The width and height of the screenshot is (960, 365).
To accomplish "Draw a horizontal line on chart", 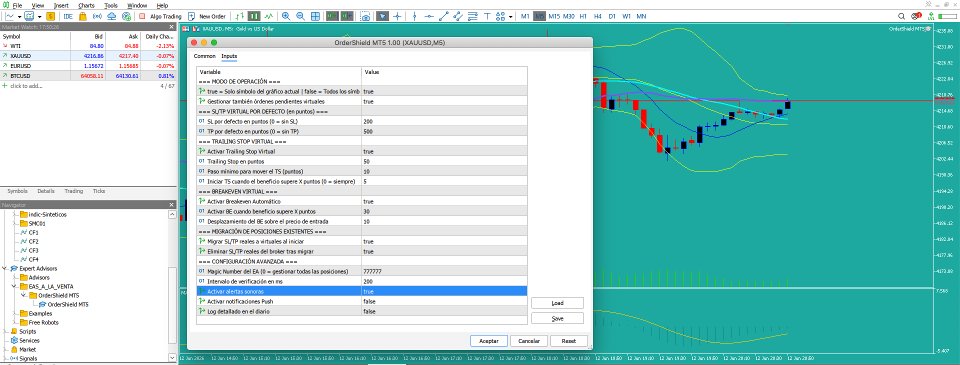I will coord(429,16).
